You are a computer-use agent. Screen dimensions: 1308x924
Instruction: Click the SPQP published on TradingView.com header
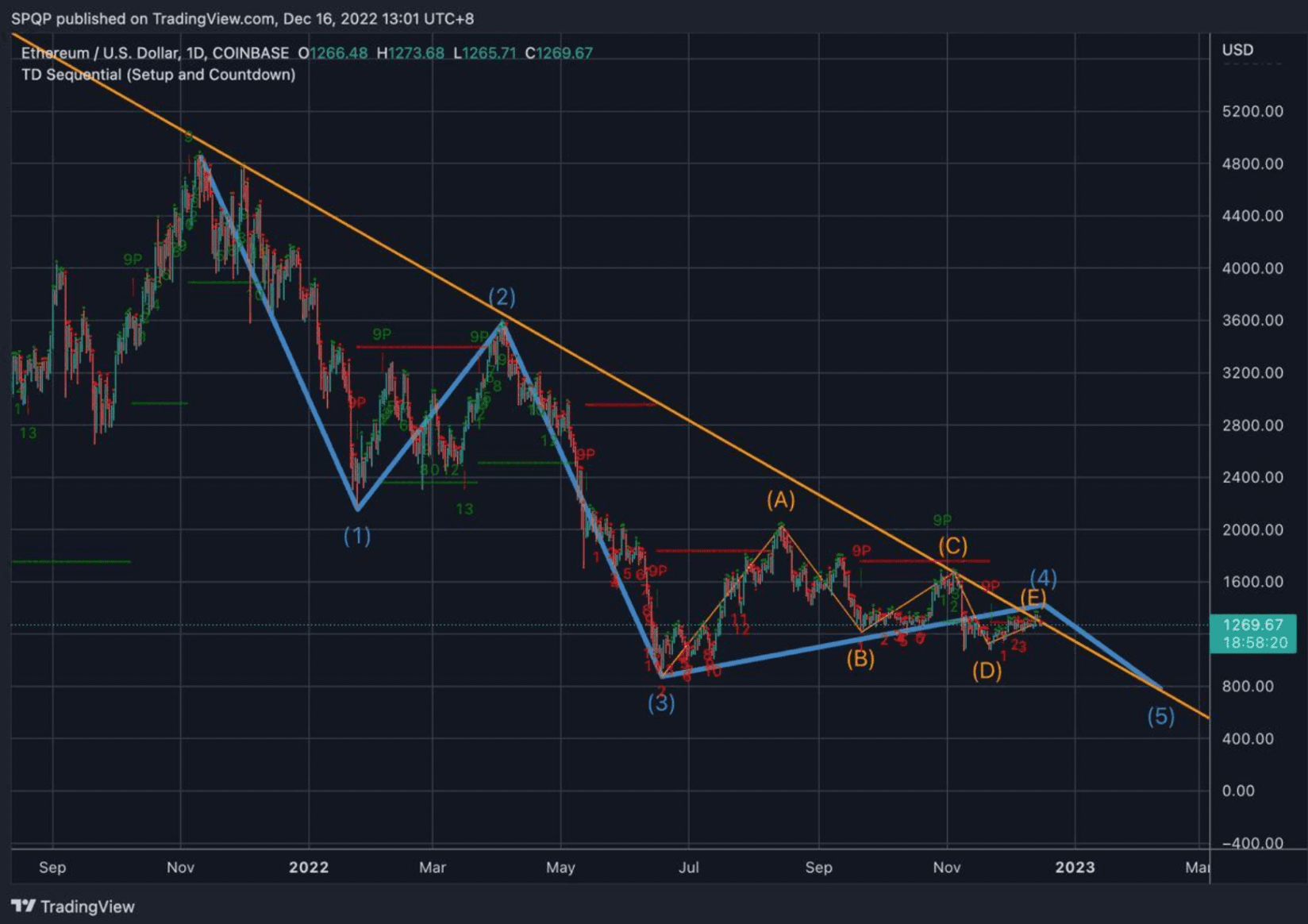click(242, 18)
